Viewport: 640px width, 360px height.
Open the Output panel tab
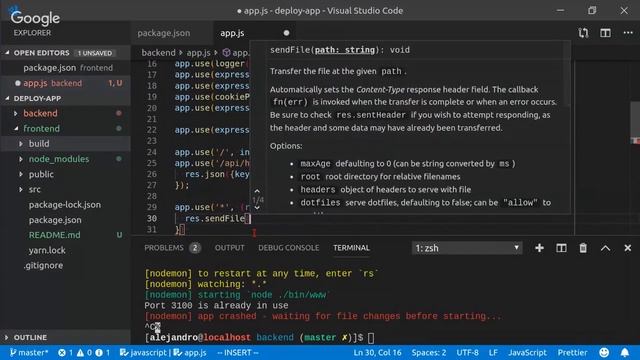(229, 248)
